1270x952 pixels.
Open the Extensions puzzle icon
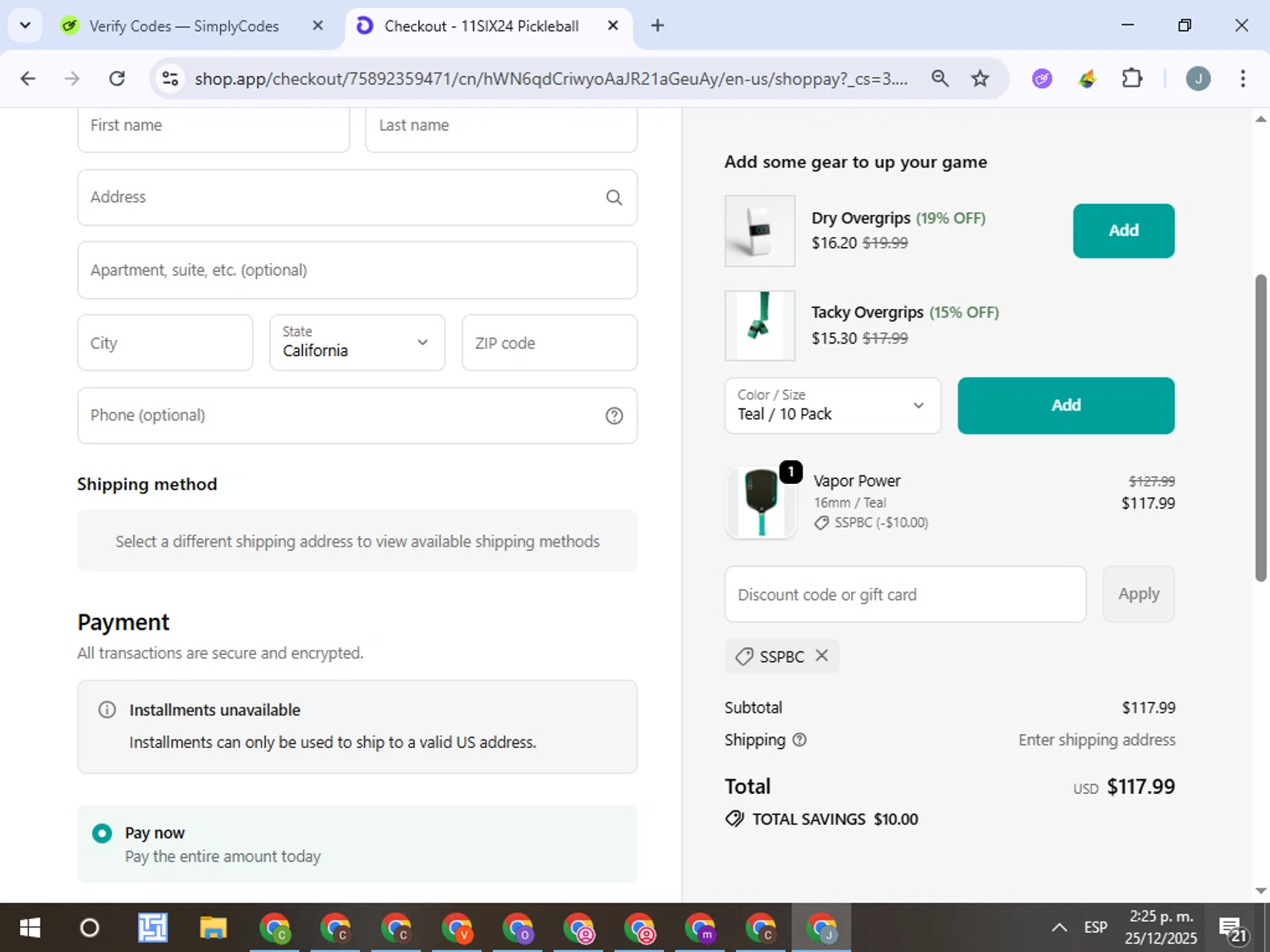(x=1132, y=79)
